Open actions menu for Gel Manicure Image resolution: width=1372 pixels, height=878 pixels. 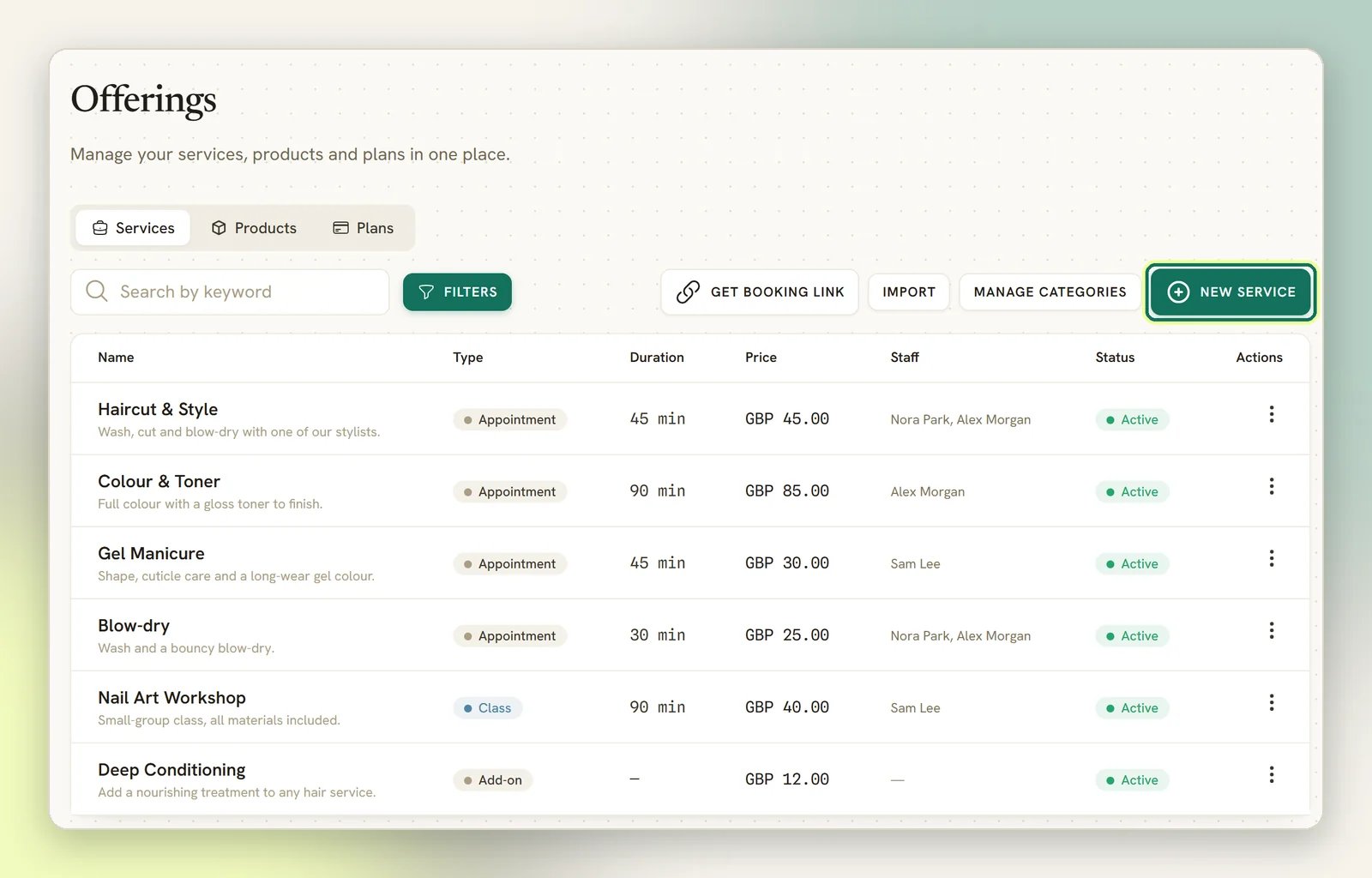[1271, 559]
